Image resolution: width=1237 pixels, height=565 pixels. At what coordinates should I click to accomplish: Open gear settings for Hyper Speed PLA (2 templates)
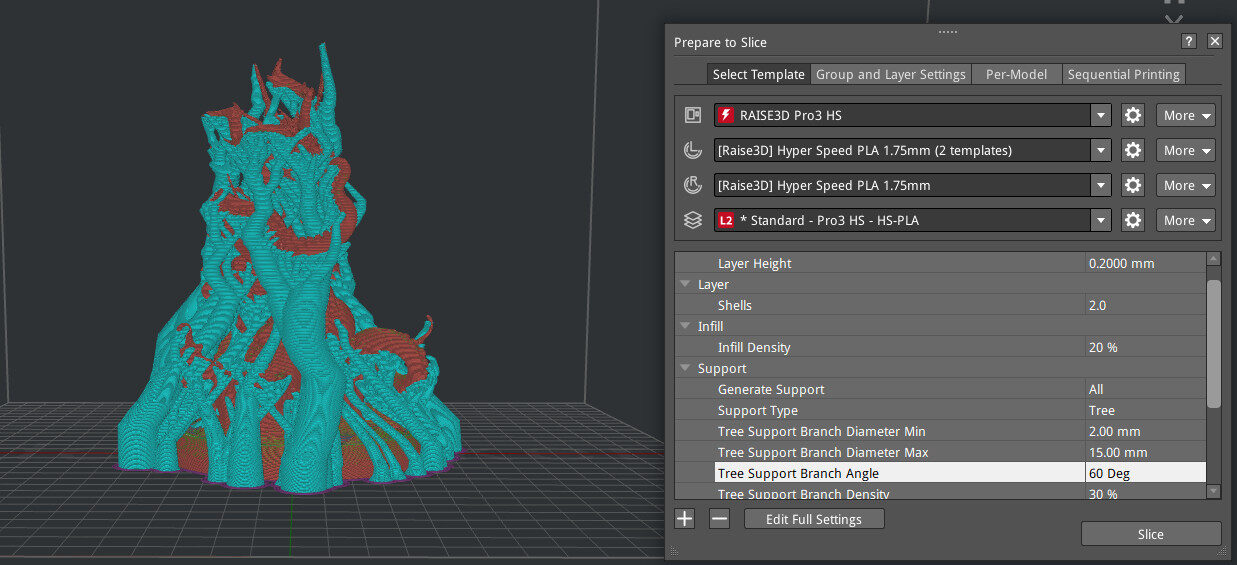click(1133, 150)
